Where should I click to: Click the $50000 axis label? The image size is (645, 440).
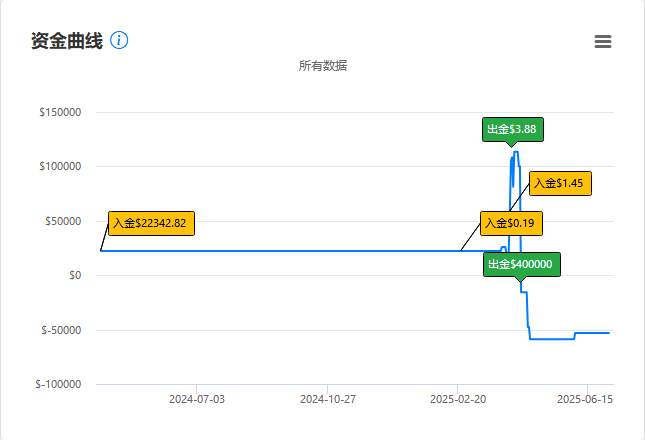(63, 221)
